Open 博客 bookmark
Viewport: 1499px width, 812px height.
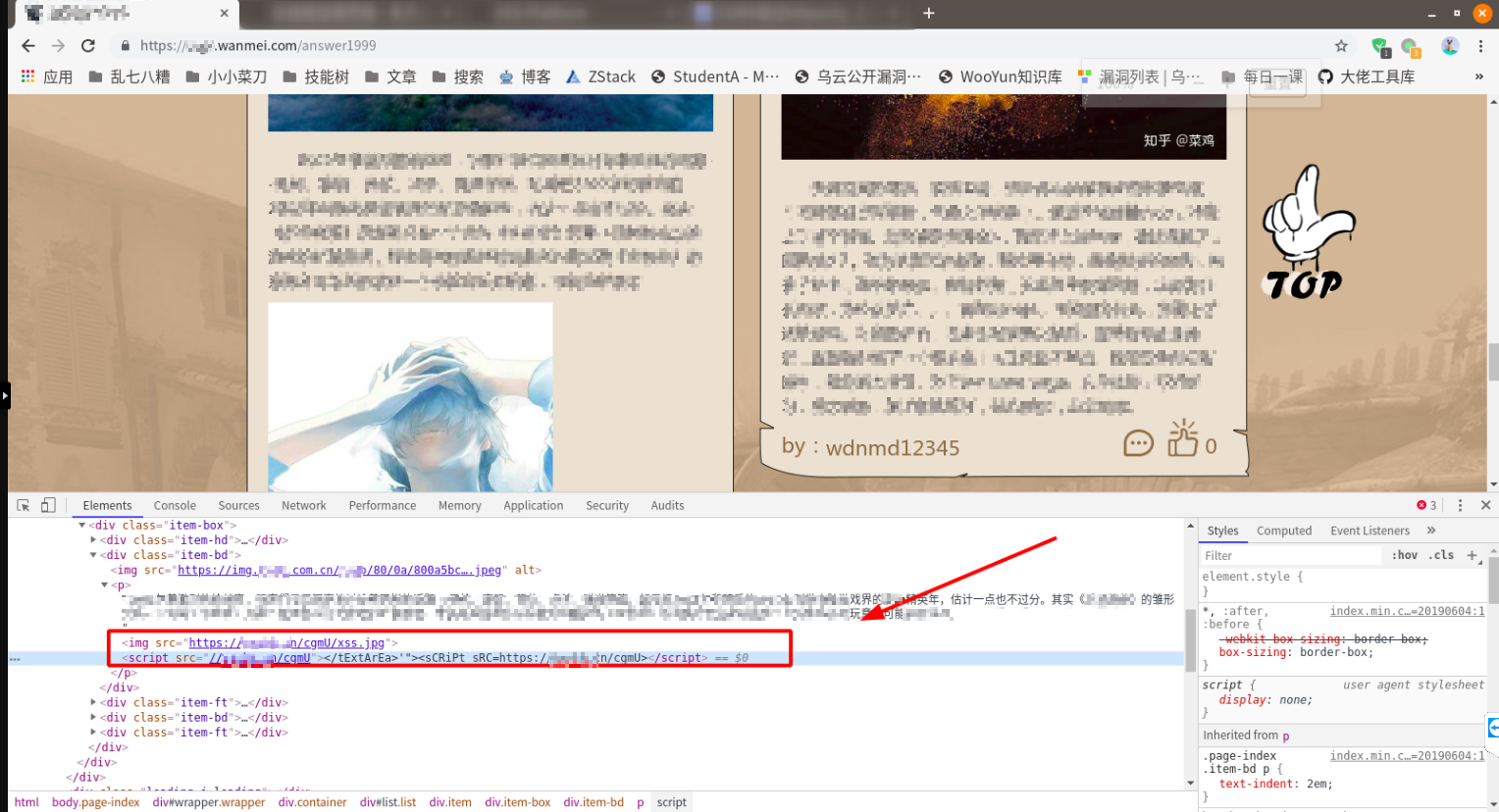525,76
